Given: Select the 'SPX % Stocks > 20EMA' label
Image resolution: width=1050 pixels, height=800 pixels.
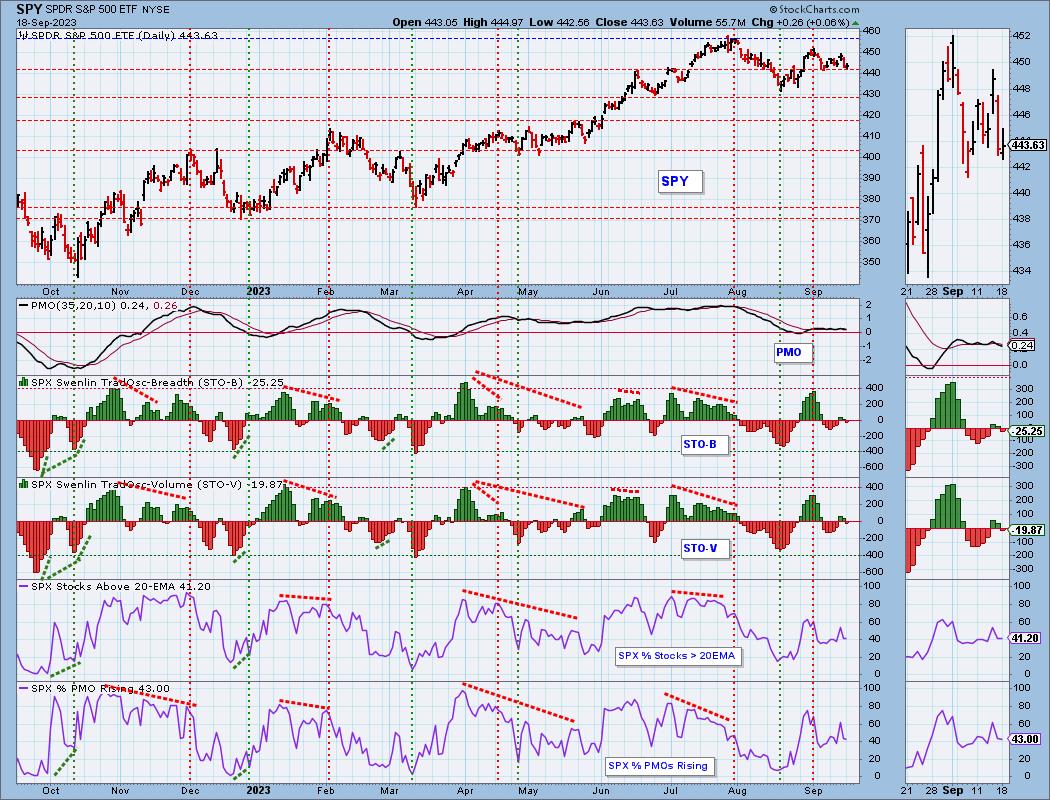Looking at the screenshot, I should click(x=678, y=655).
